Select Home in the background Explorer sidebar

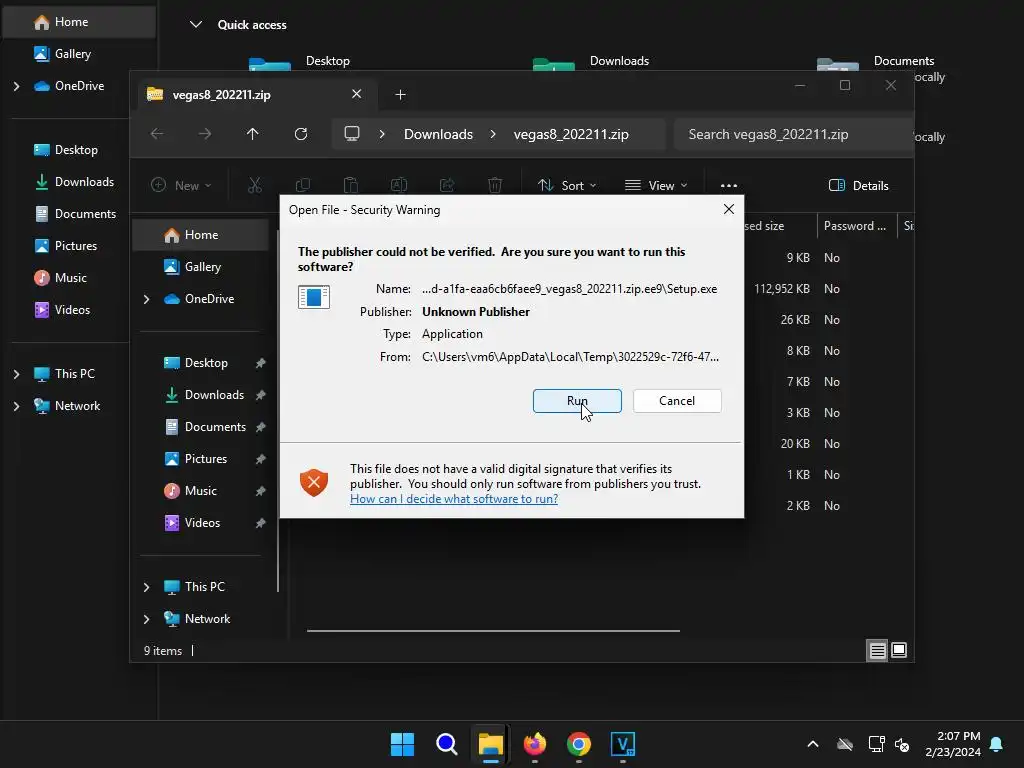(78, 22)
